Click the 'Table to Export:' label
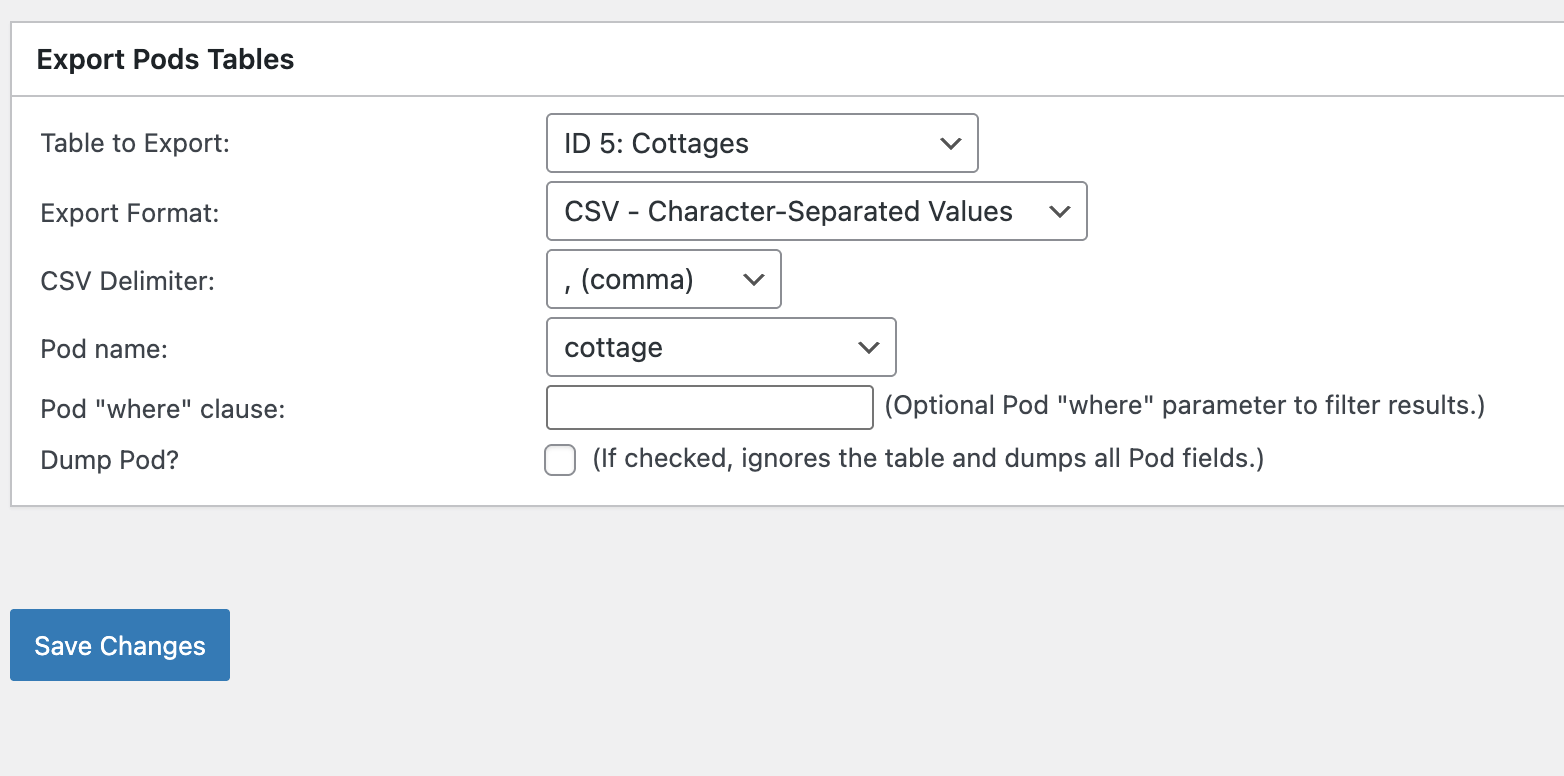Image resolution: width=1564 pixels, height=776 pixels. 135,144
